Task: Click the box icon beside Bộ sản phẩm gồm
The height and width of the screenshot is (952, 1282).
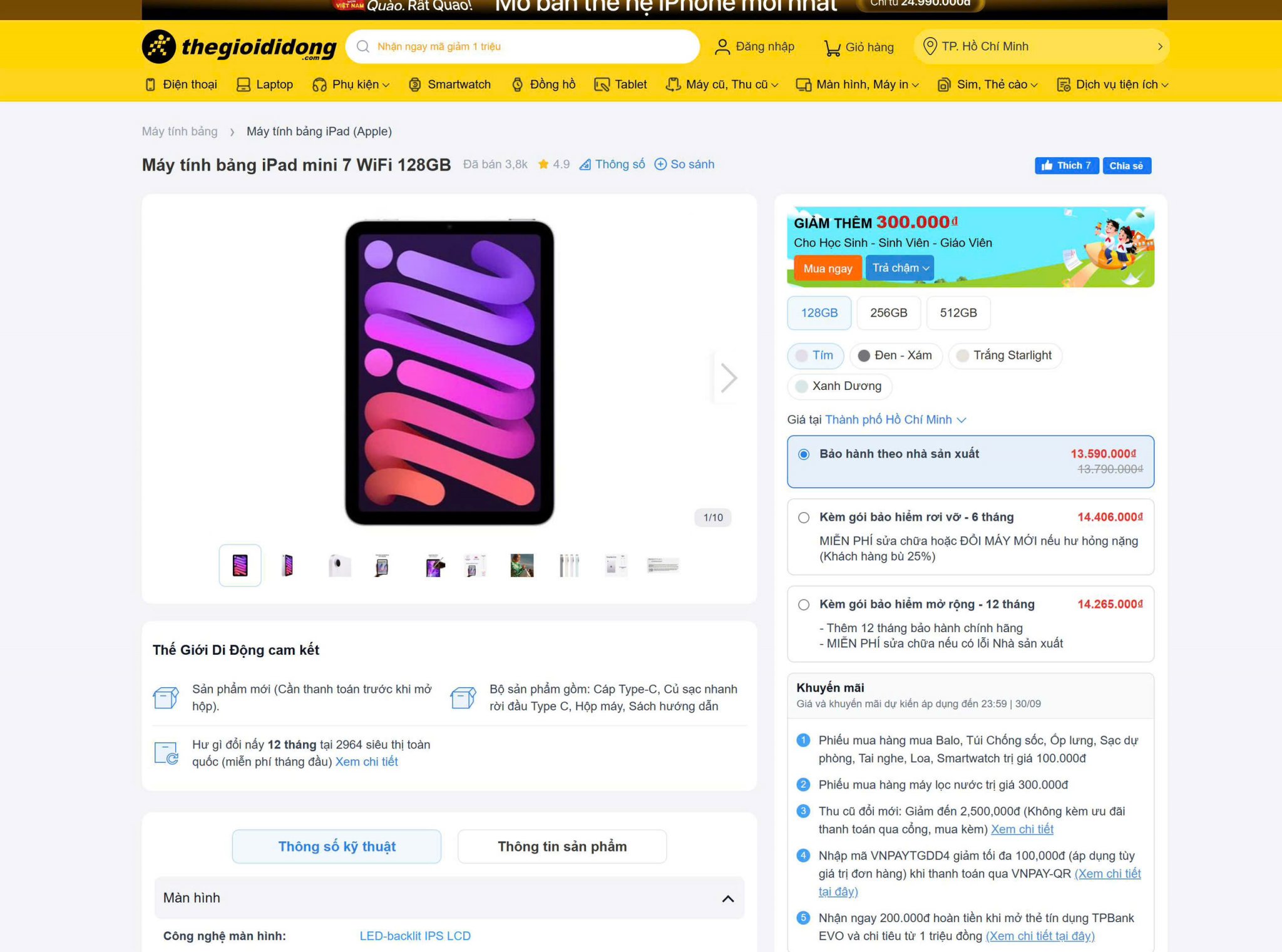Action: pos(463,697)
